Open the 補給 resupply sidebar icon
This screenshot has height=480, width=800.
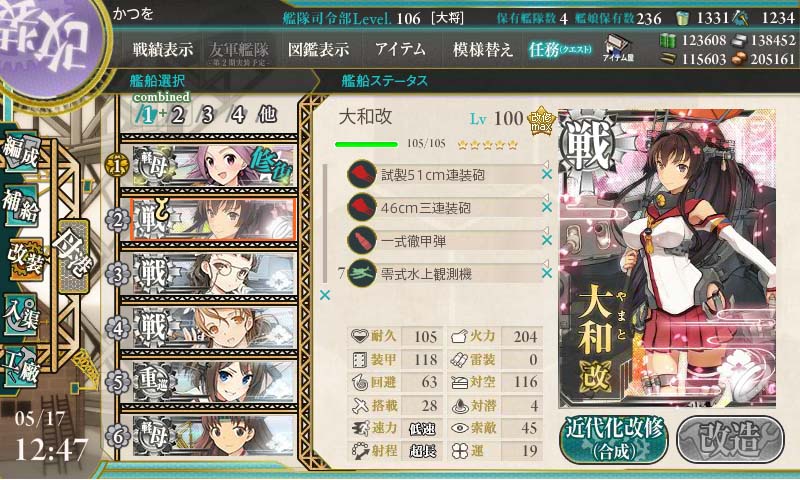[x=20, y=205]
